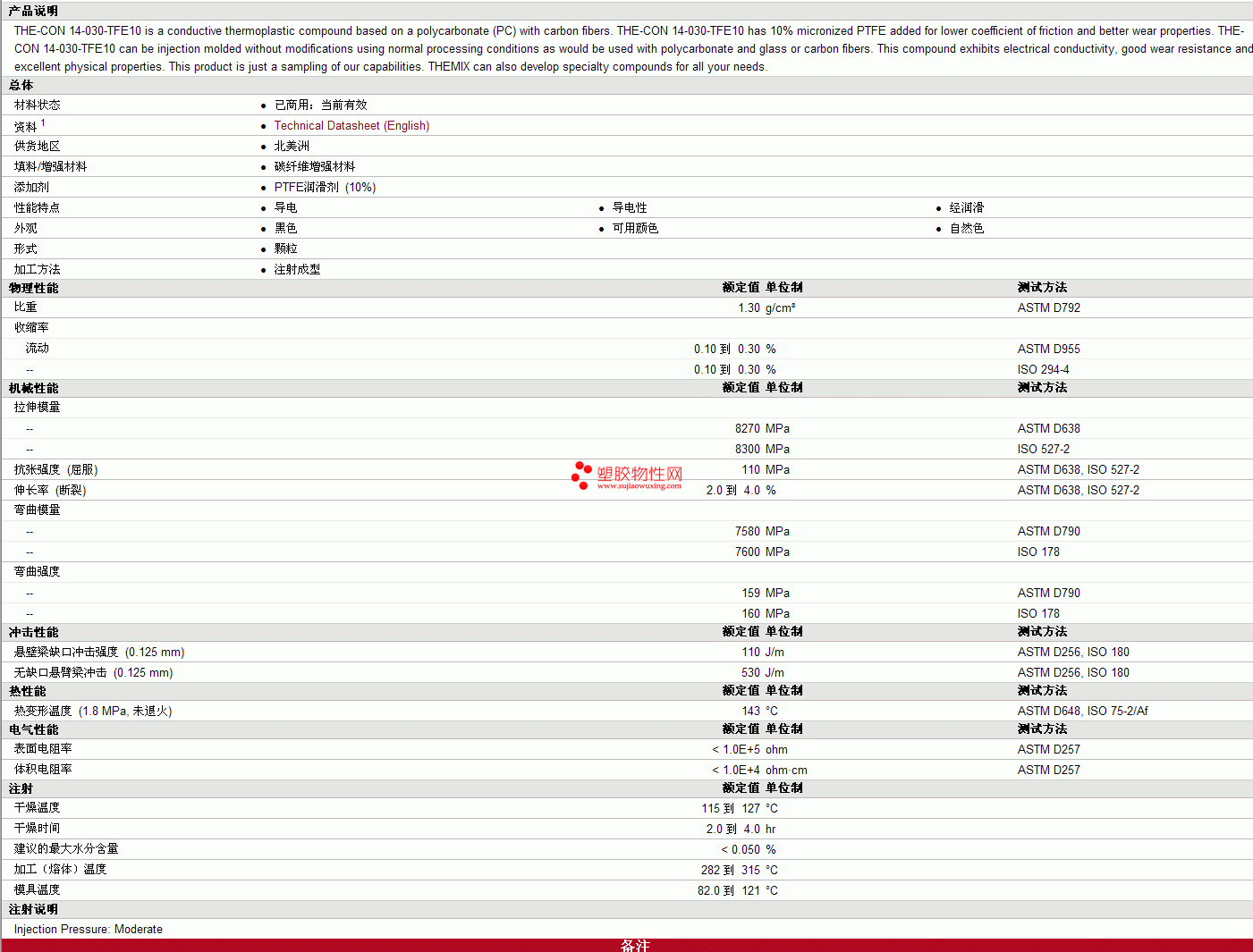Screen dimensions: 1253x952
Task: Select the < 1.0E+4 ohm·cm volume resistivity
Action: pos(759,771)
